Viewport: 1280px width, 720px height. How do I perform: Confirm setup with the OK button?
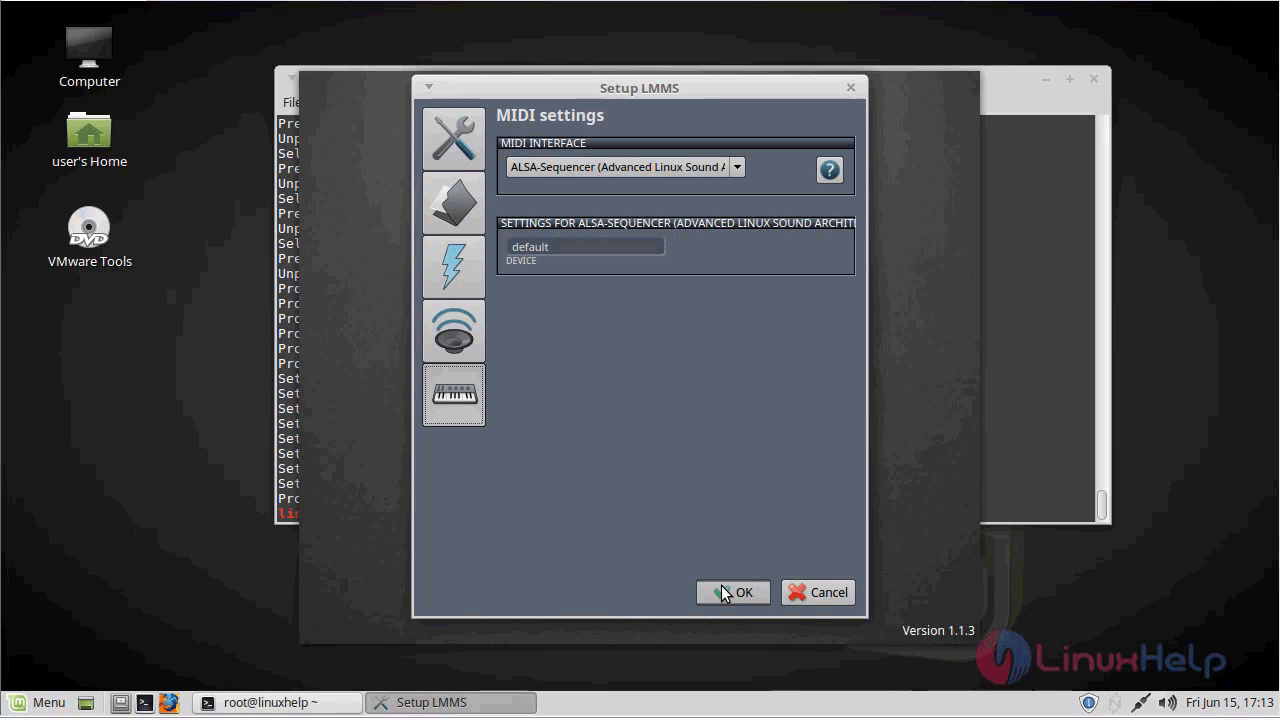[733, 592]
